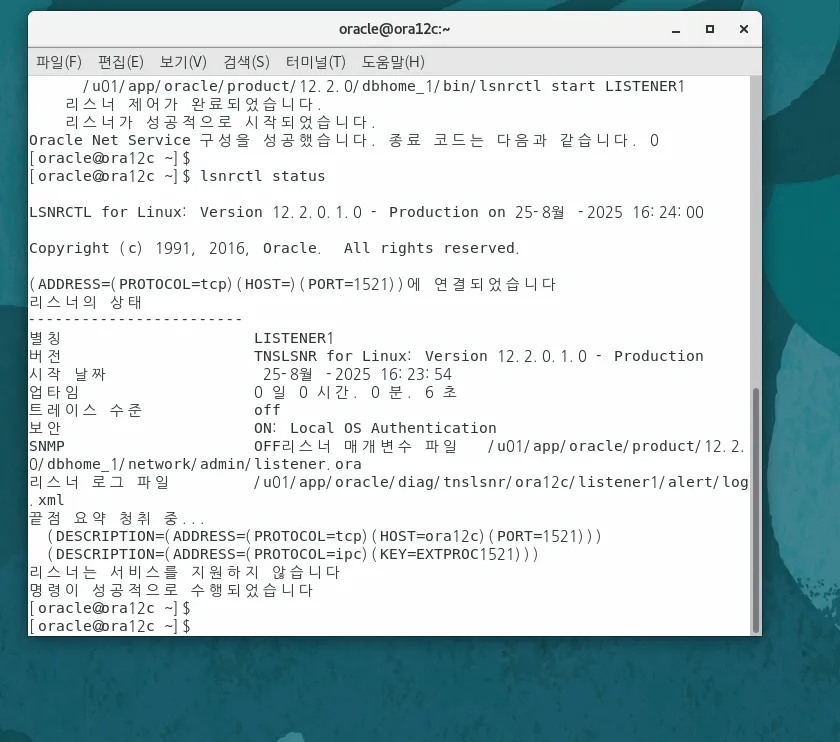
Task: Click the tcp DESCRIPTION line with HOST=ora12c
Action: (x=324, y=536)
